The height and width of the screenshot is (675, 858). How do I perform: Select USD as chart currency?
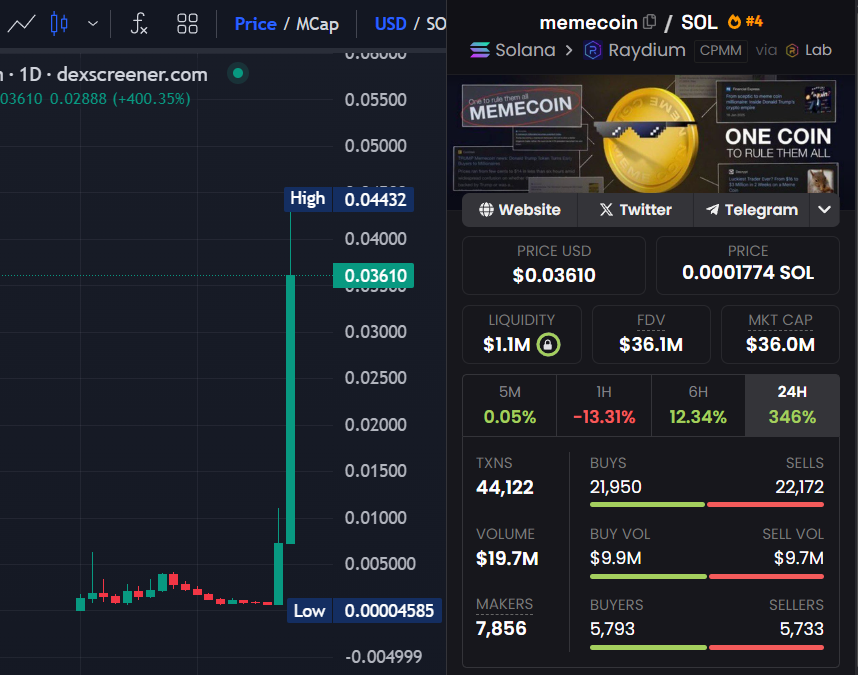tap(390, 24)
